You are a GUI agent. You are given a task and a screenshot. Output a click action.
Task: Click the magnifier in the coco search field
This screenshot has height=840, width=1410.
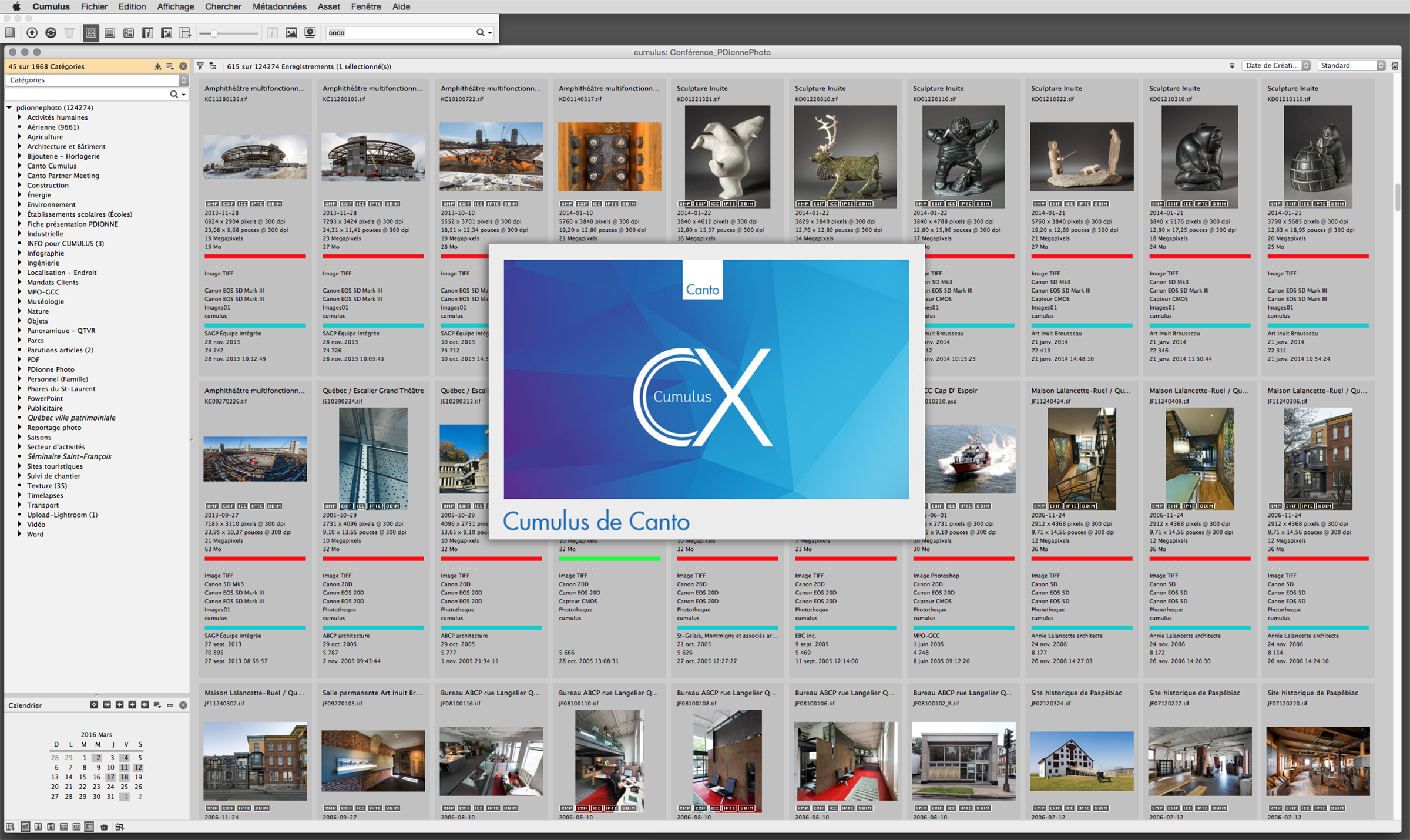481,33
